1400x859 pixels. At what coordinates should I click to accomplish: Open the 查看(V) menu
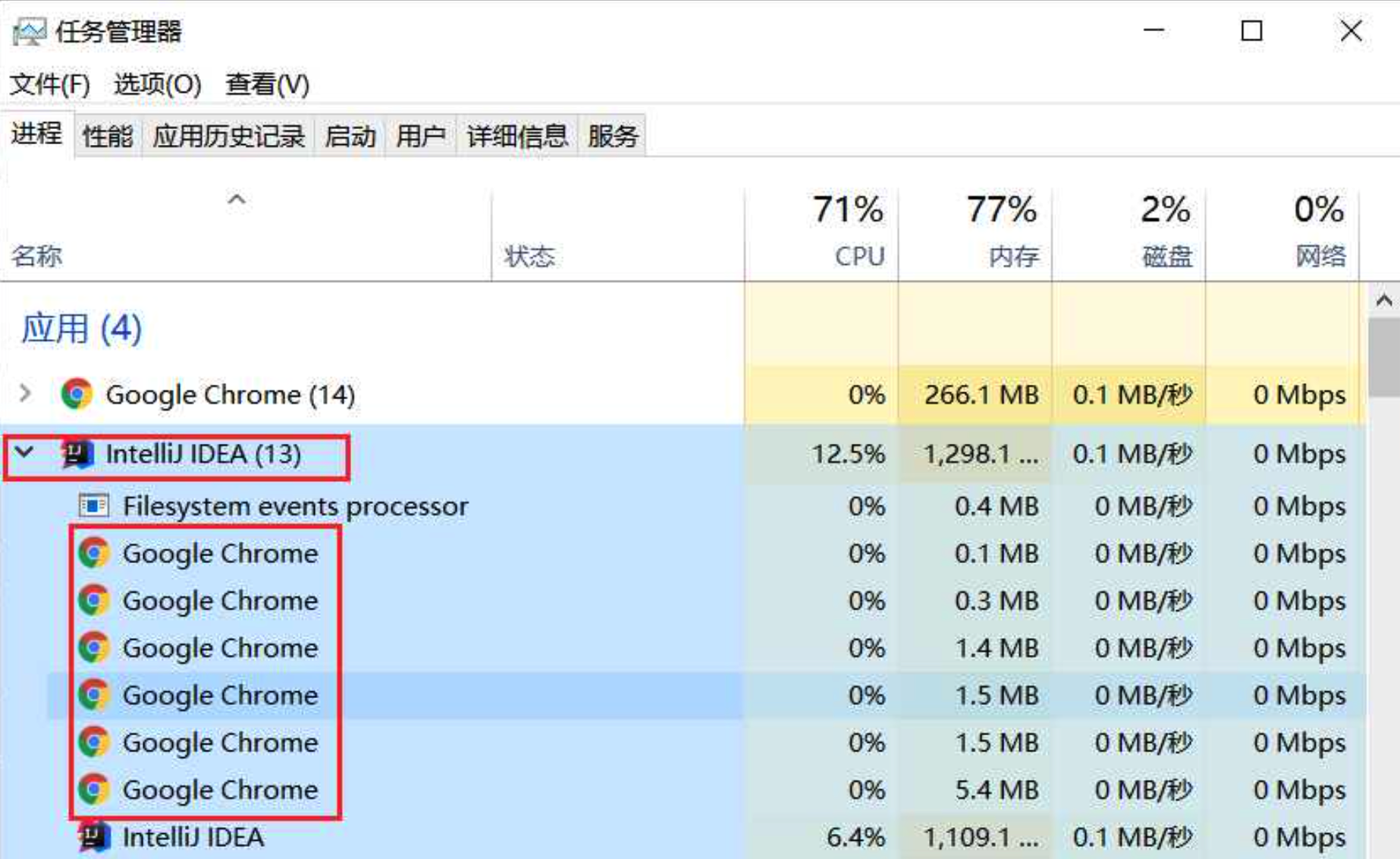267,83
